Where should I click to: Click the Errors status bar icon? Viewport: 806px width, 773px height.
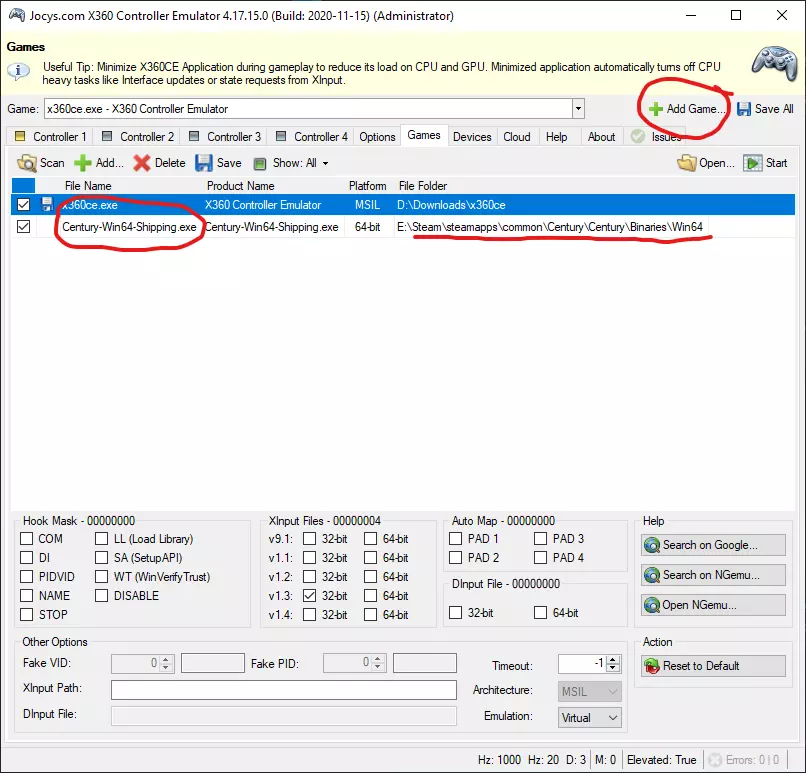pyautogui.click(x=715, y=760)
